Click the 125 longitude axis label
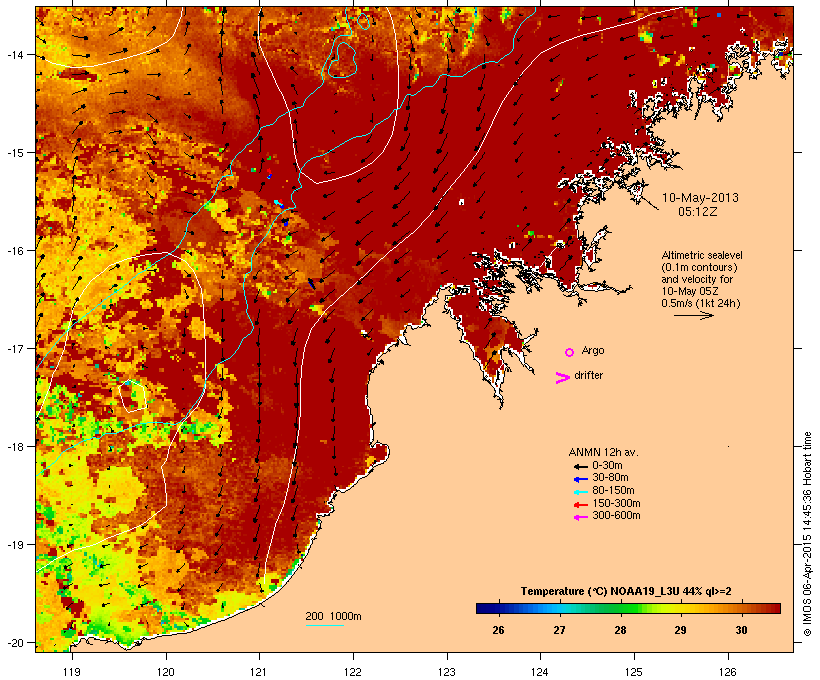 634,672
